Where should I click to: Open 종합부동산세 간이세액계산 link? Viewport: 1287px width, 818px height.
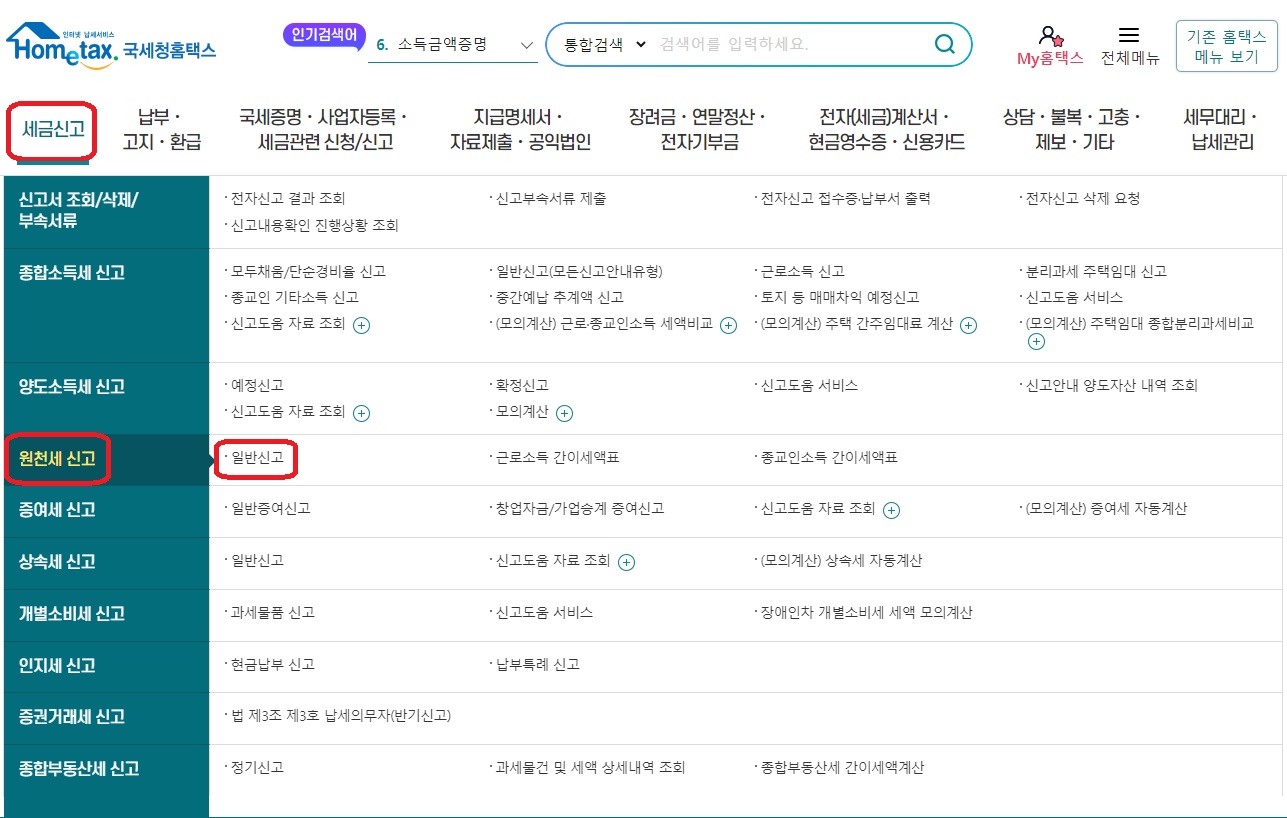843,768
